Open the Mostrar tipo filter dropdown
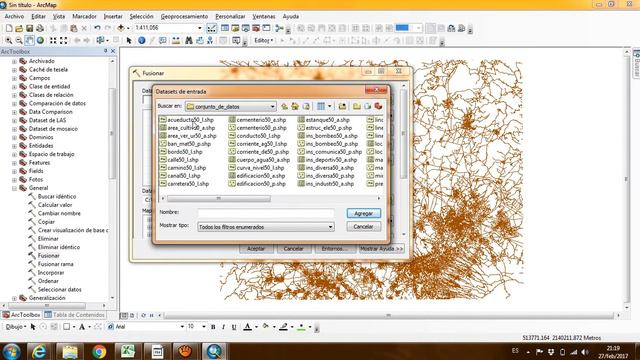Image resolution: width=640 pixels, height=360 pixels. click(330, 227)
